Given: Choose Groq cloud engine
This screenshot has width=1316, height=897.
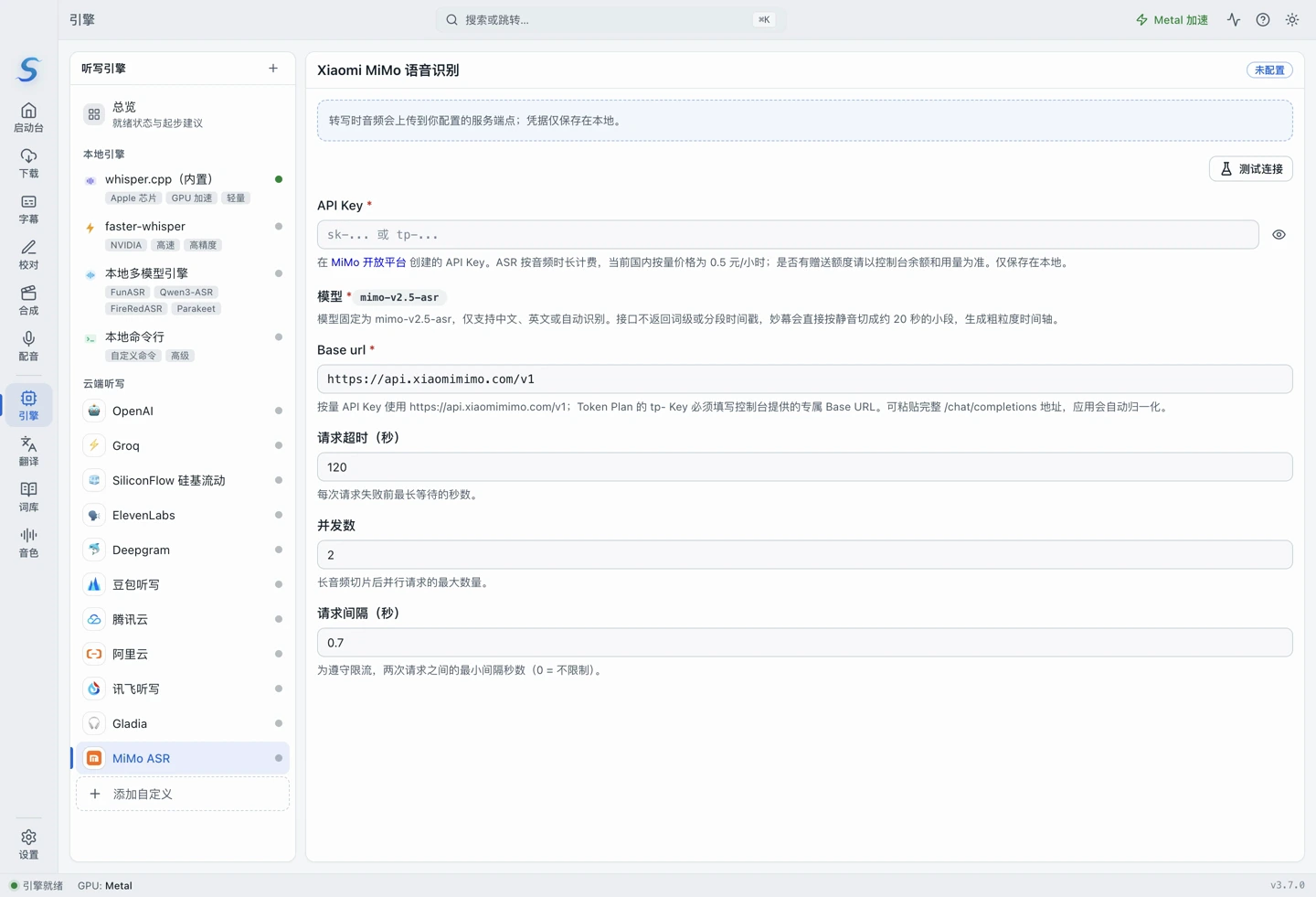Looking at the screenshot, I should tap(183, 445).
